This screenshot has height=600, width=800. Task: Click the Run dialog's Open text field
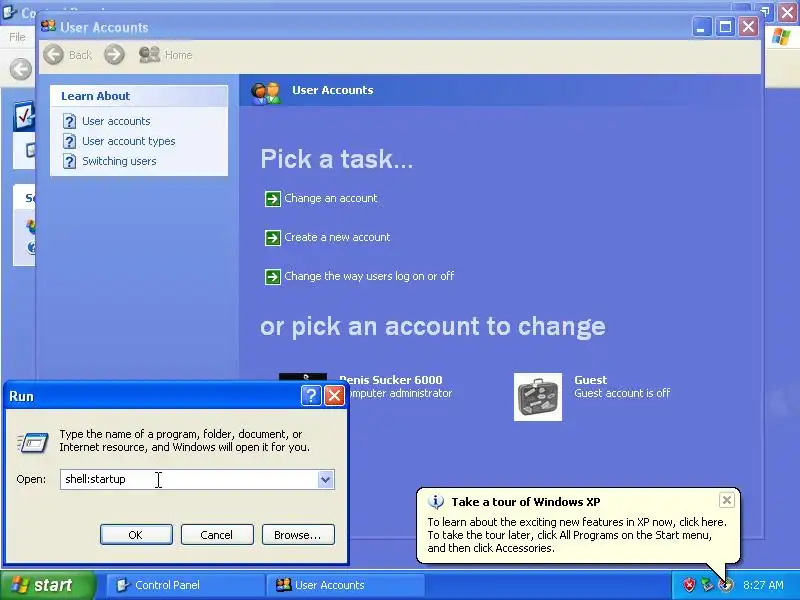tap(189, 480)
